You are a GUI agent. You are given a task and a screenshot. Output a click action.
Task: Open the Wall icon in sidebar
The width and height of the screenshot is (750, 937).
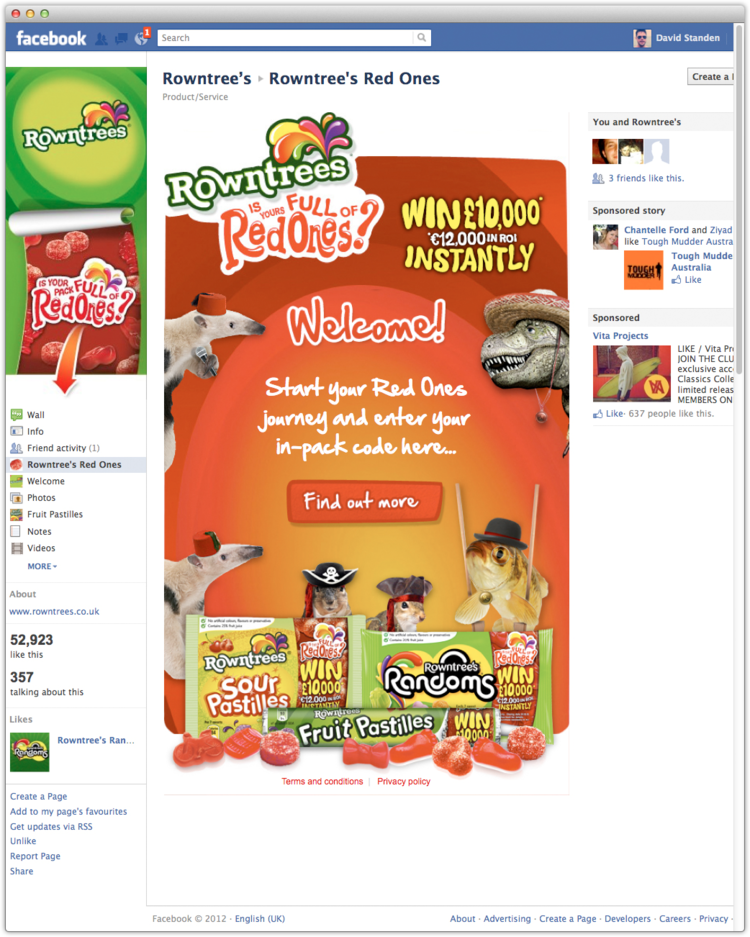click(17, 414)
